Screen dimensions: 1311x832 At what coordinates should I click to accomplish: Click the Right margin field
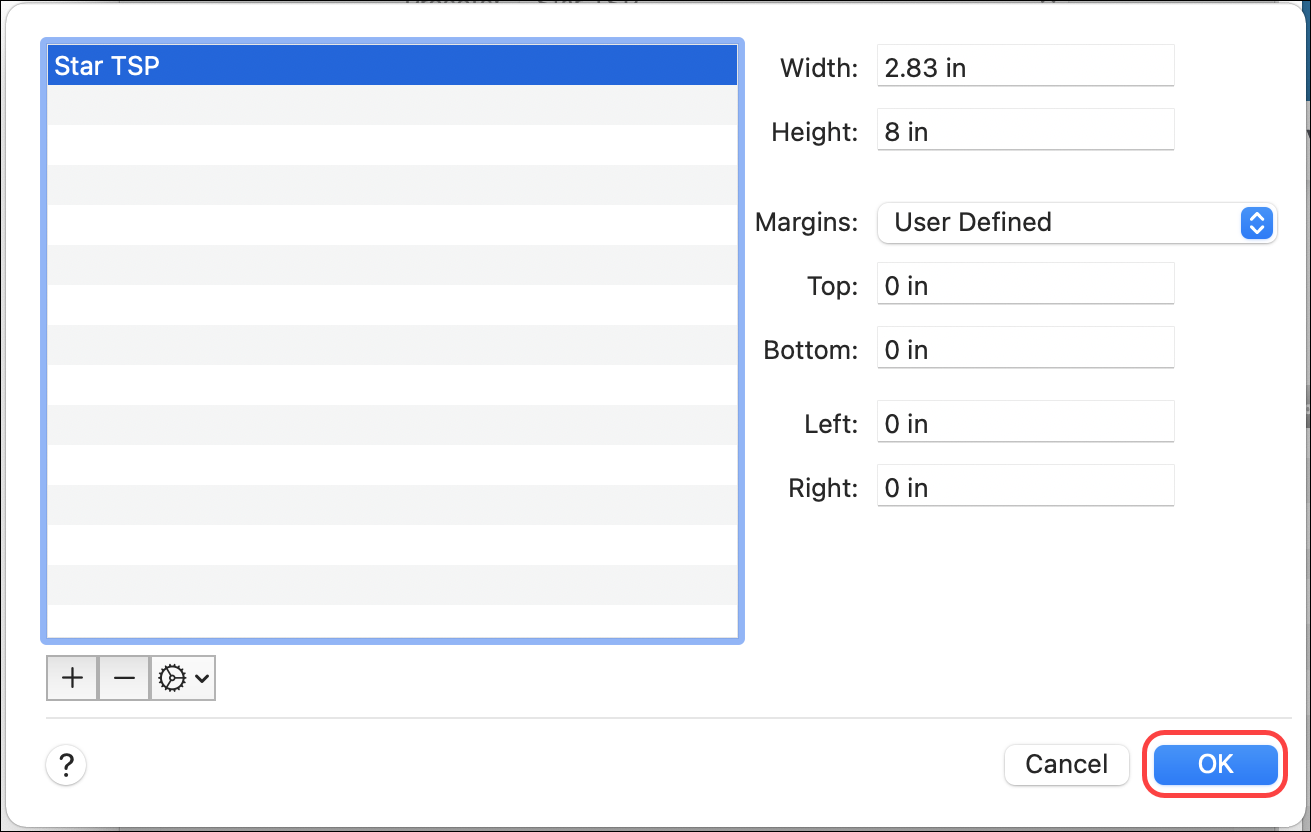(x=1025, y=488)
